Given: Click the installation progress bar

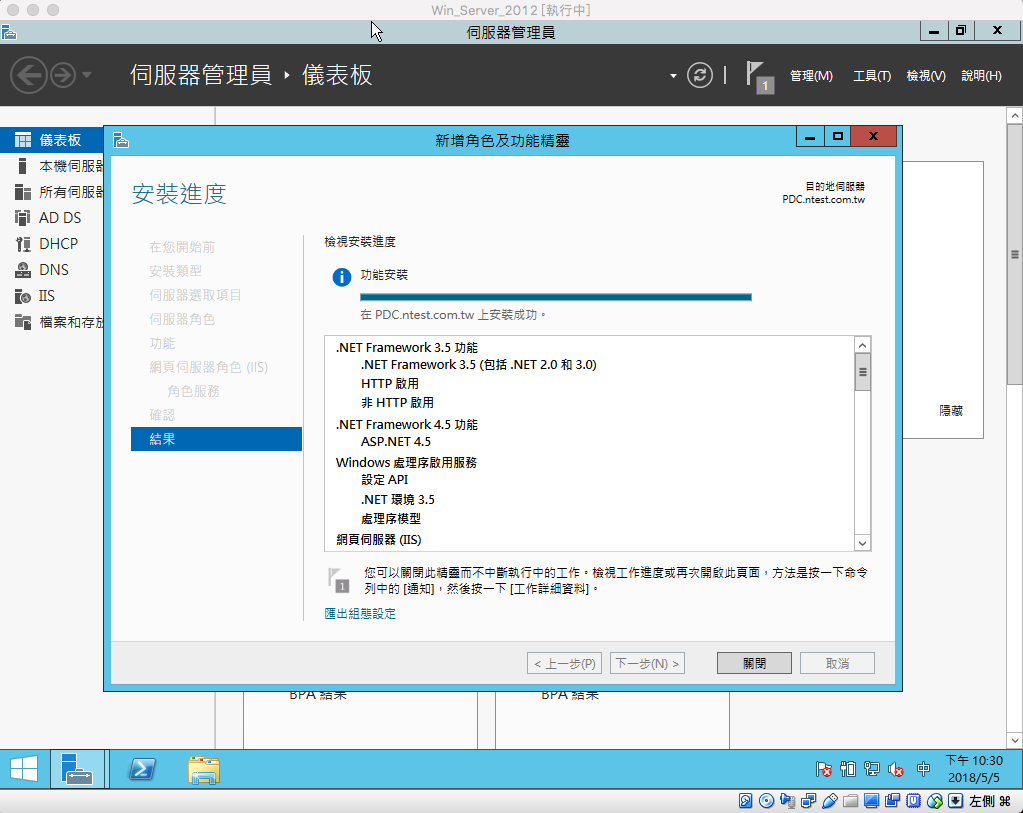Looking at the screenshot, I should click(x=556, y=296).
